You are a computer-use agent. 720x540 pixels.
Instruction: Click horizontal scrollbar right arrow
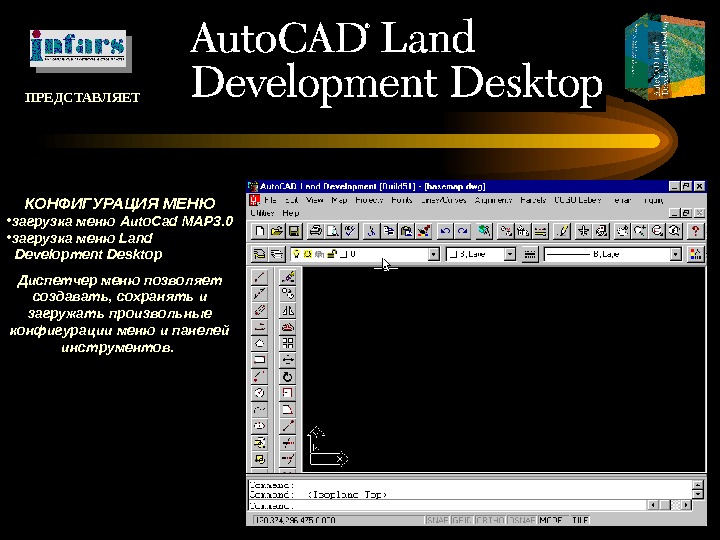click(686, 505)
